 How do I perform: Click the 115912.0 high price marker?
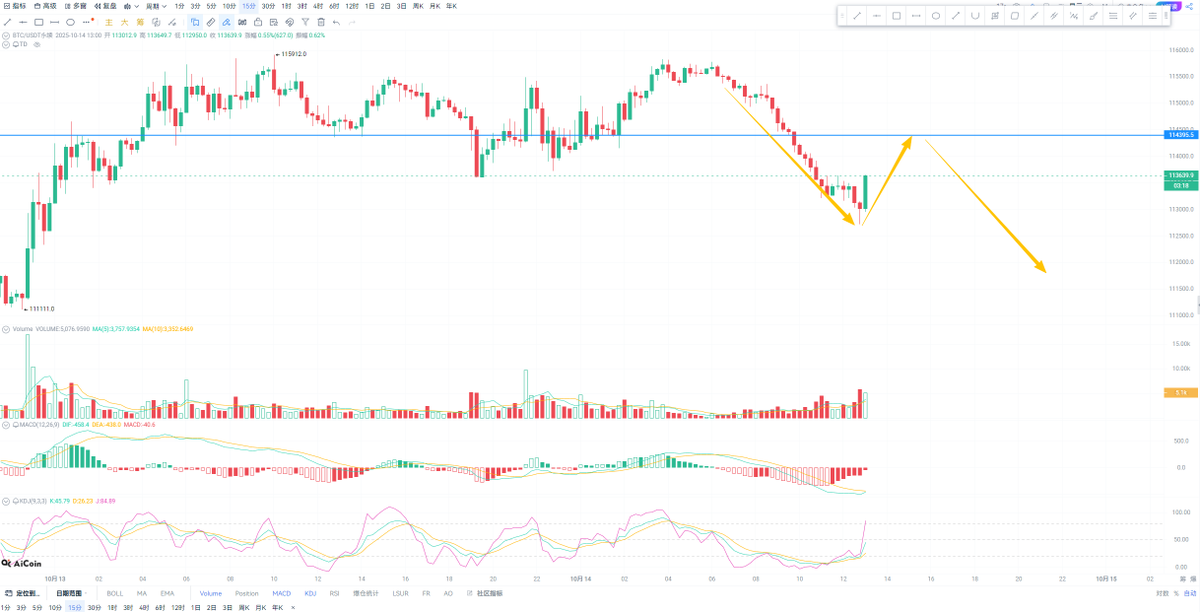[x=294, y=54]
